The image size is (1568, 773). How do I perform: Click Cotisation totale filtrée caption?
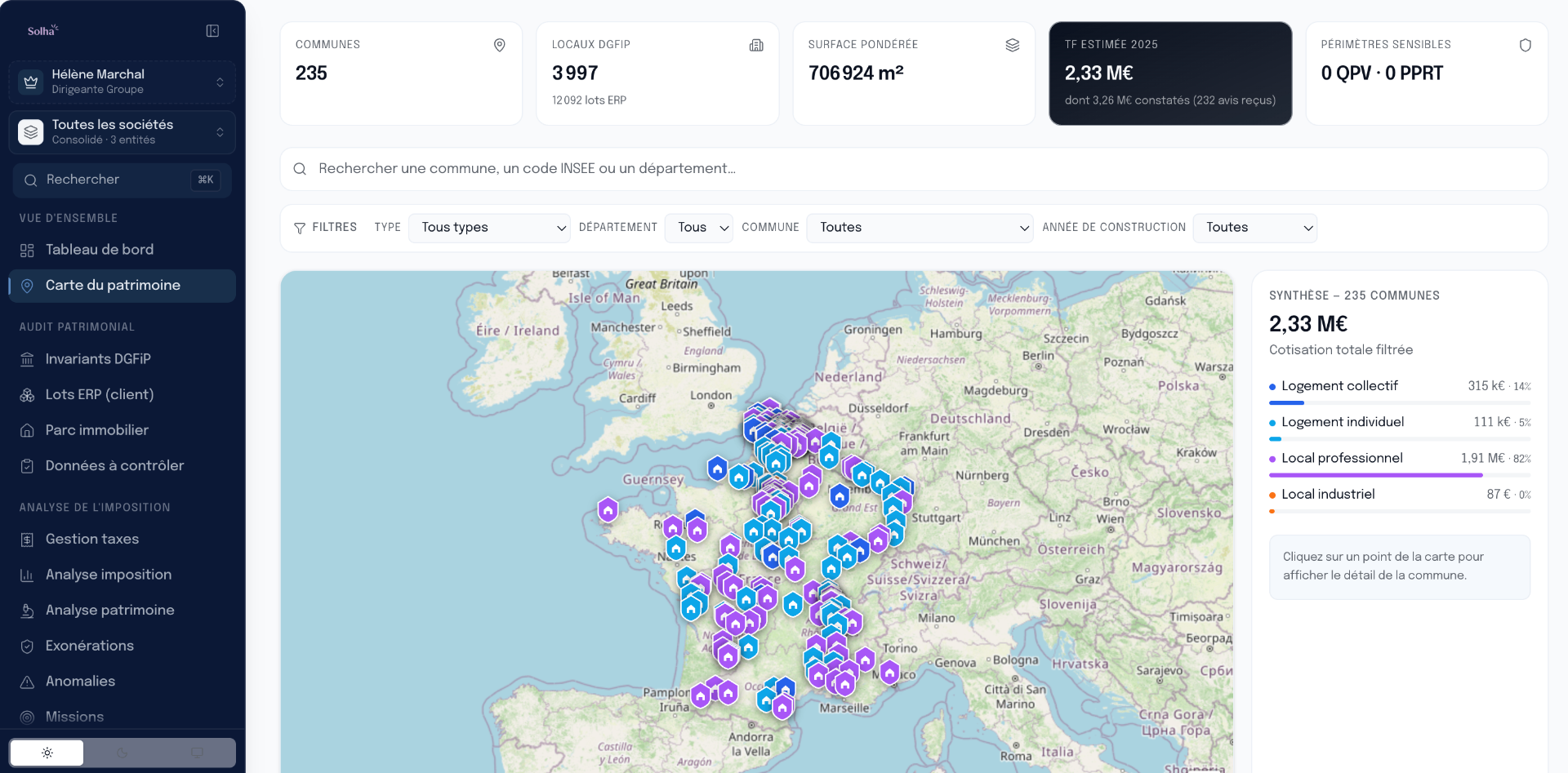coord(1341,350)
